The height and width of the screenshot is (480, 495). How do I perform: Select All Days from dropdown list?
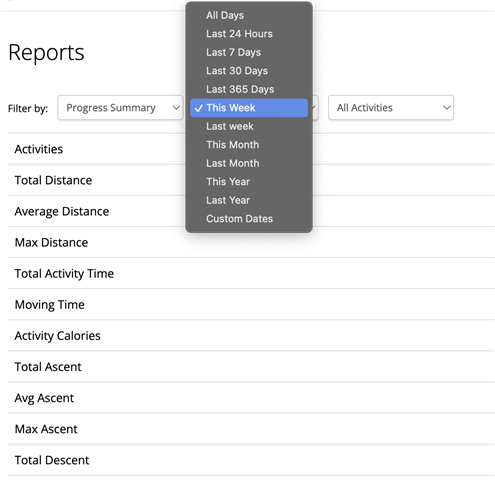(249, 15)
